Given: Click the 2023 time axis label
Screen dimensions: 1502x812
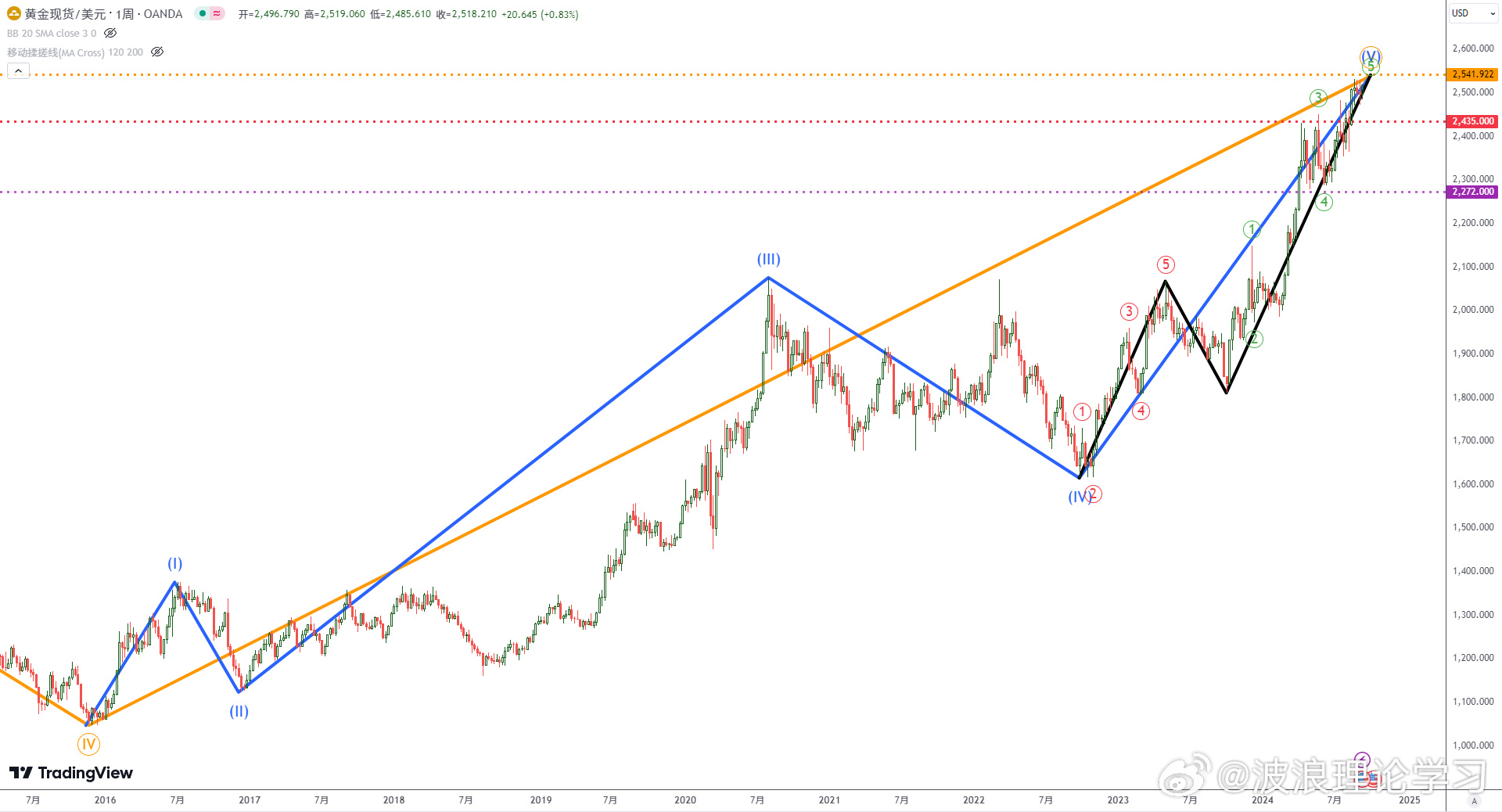Looking at the screenshot, I should pyautogui.click(x=1118, y=799).
